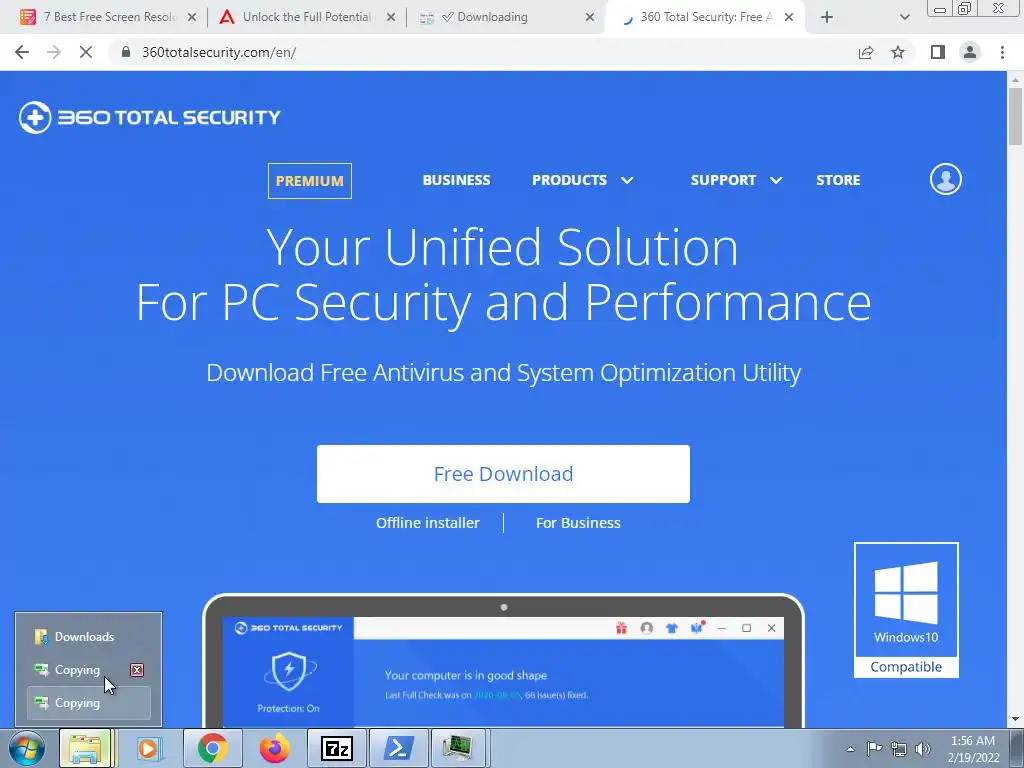
Task: Click the Free Download button
Action: point(503,474)
